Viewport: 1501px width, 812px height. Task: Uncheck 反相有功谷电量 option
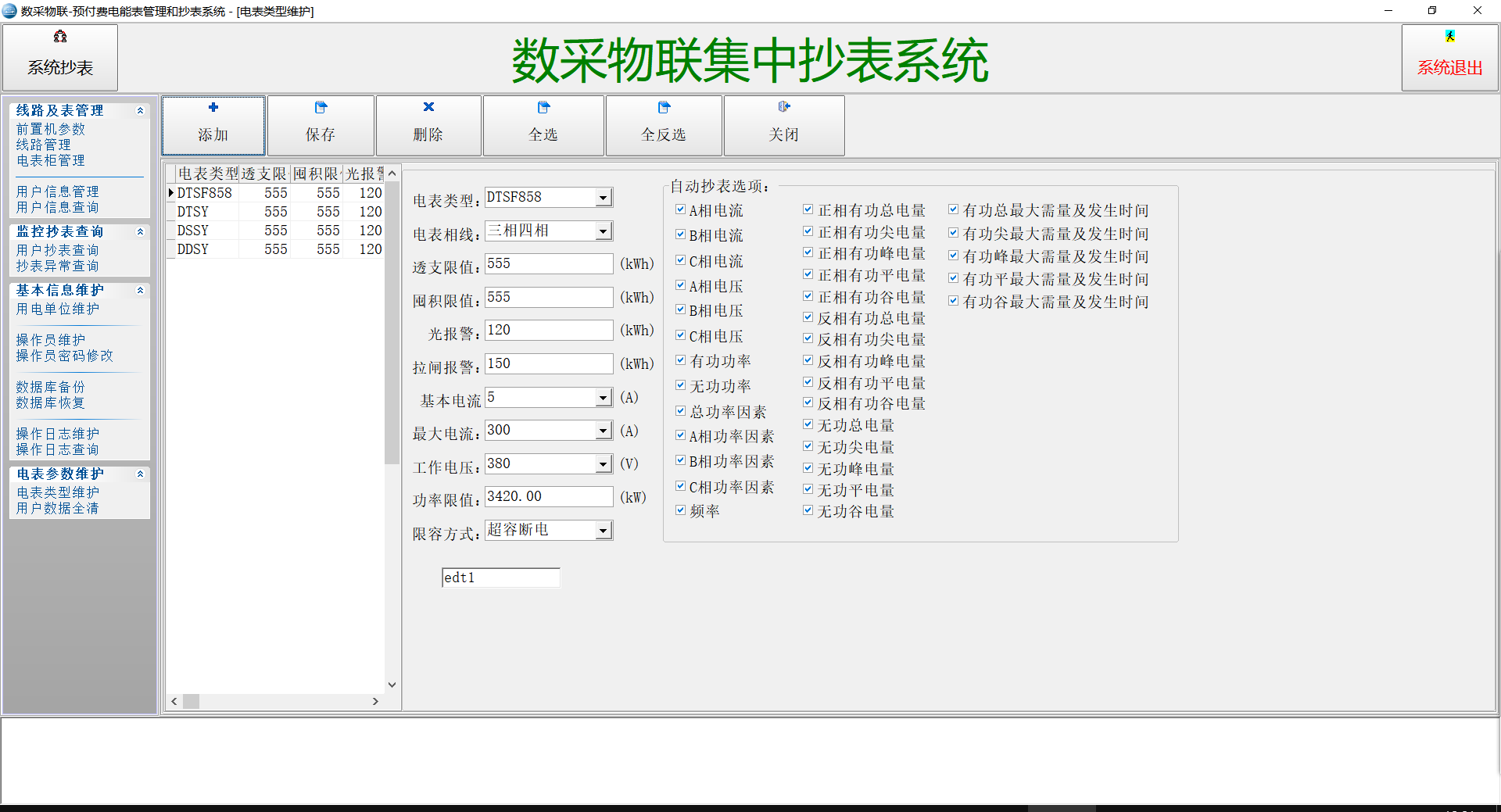[808, 402]
